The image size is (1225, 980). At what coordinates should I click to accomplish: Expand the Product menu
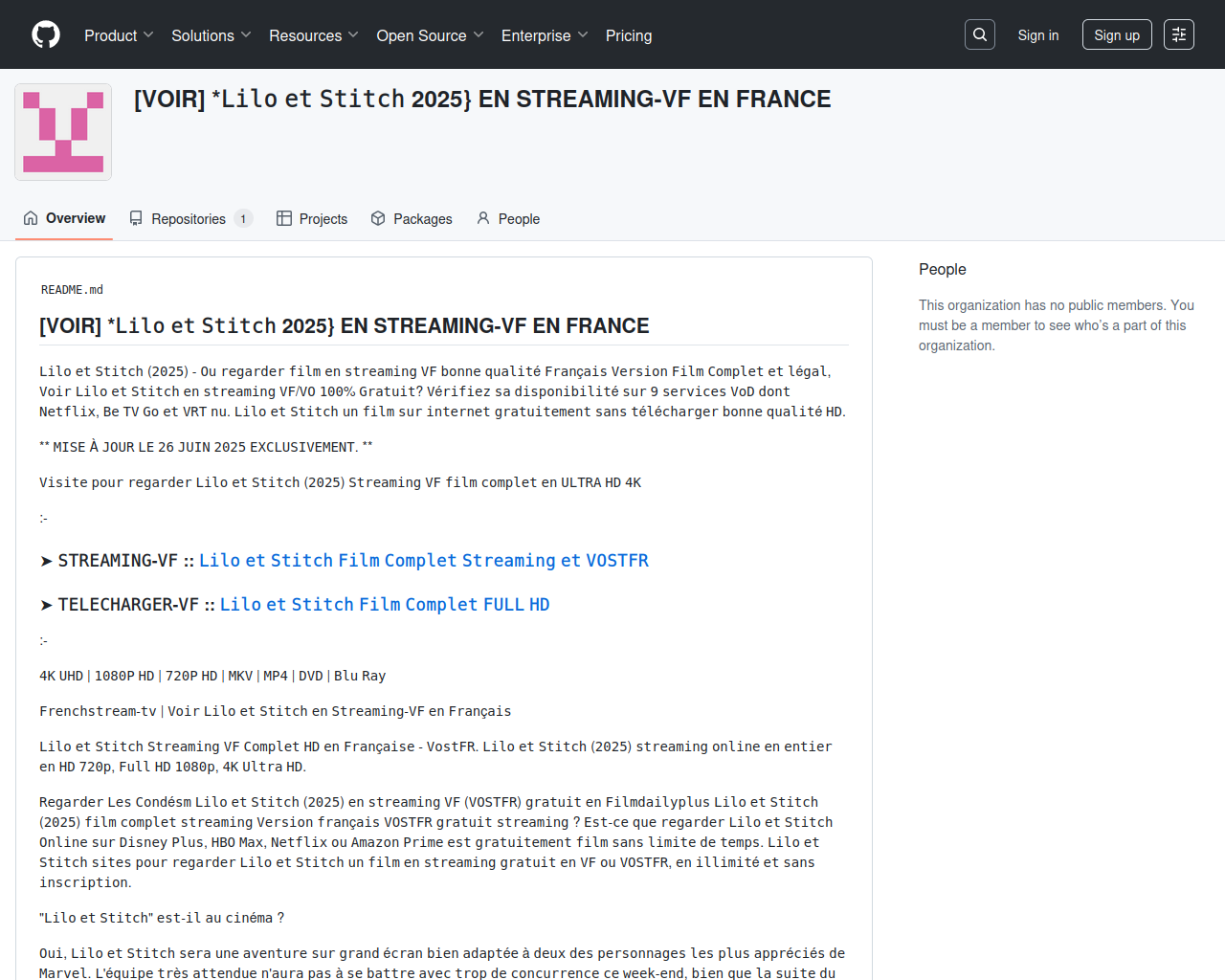pyautogui.click(x=119, y=35)
